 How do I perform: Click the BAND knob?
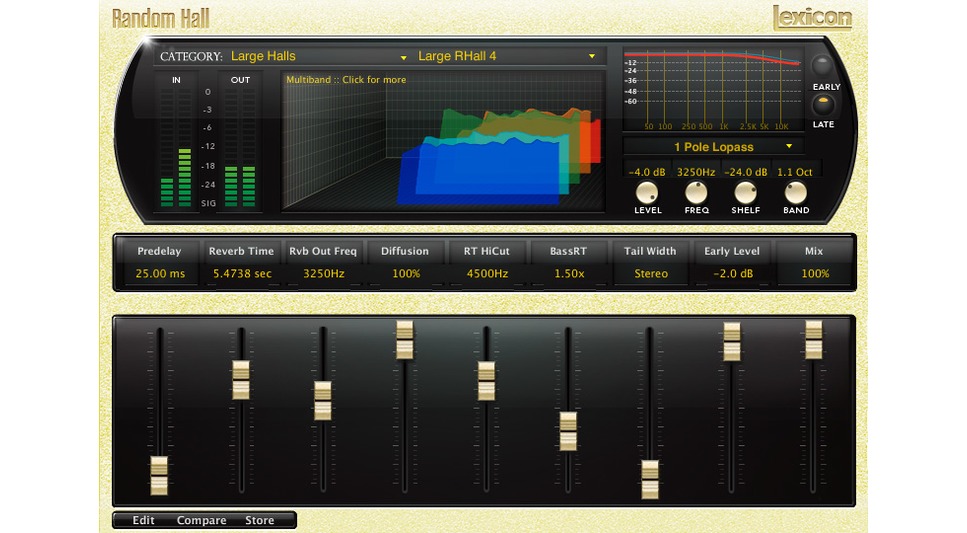pyautogui.click(x=796, y=193)
